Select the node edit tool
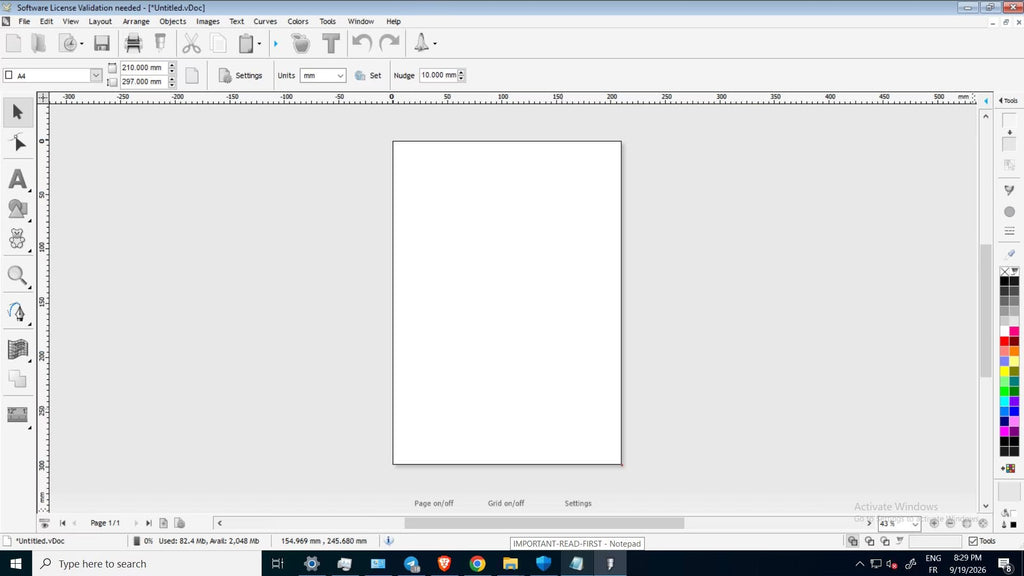This screenshot has width=1024, height=576. click(x=18, y=143)
